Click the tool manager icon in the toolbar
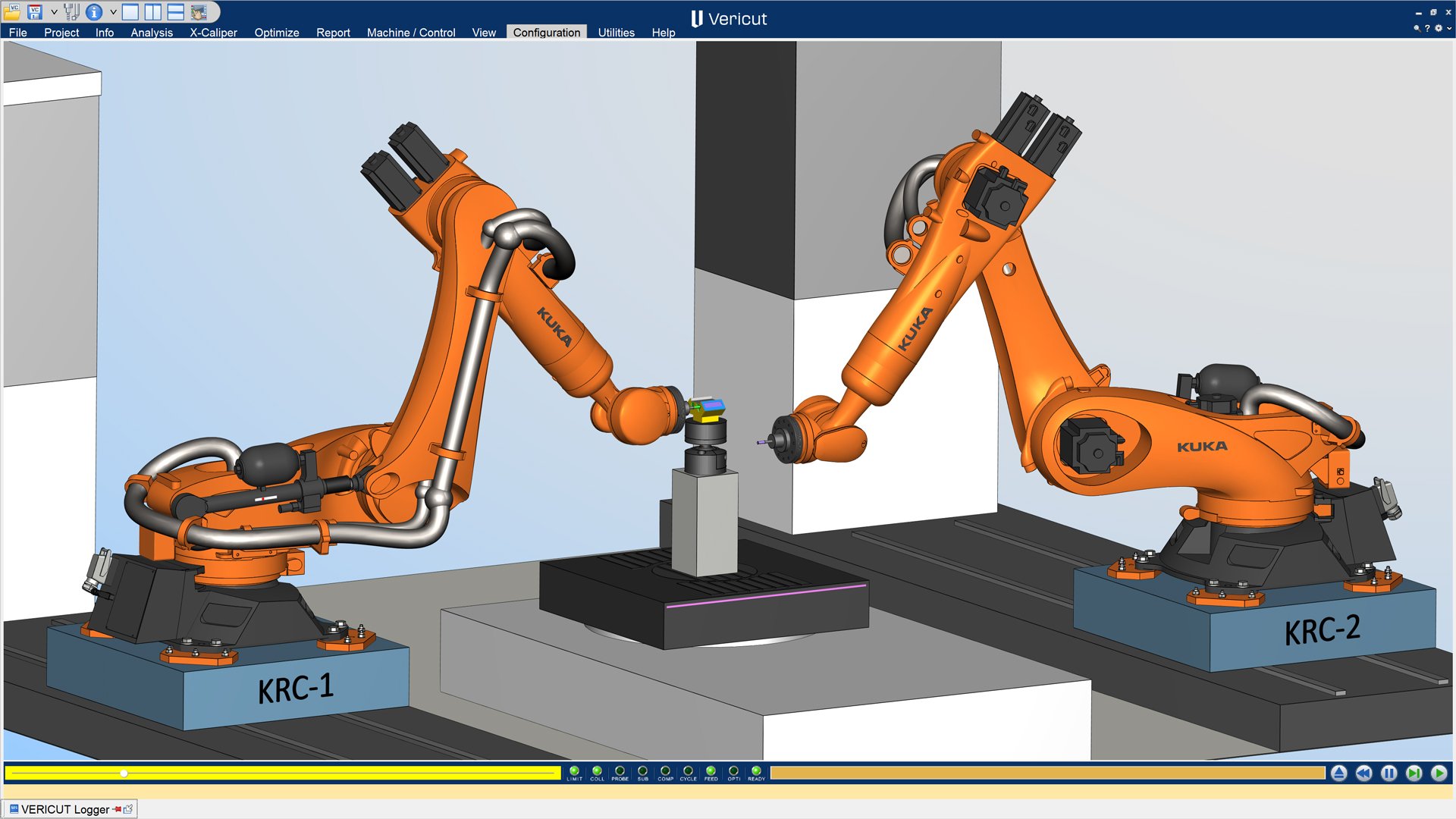This screenshot has height=819, width=1456. [72, 11]
